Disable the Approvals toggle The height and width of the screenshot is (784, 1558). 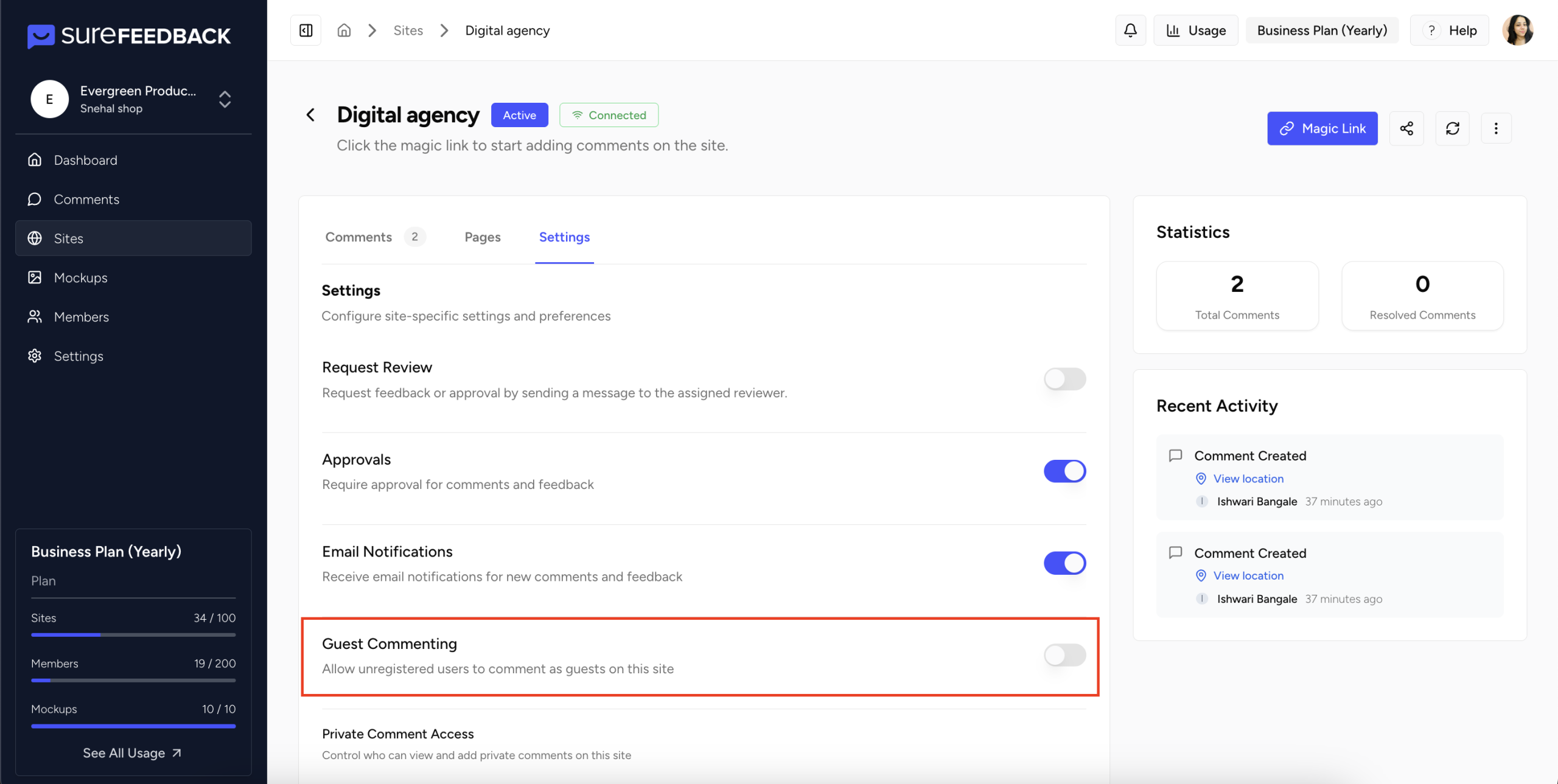click(1064, 471)
